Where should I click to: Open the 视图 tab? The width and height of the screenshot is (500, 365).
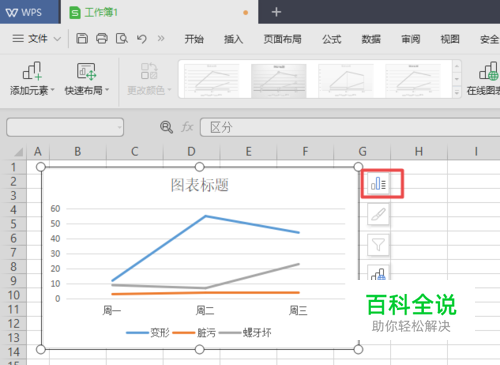pyautogui.click(x=450, y=39)
